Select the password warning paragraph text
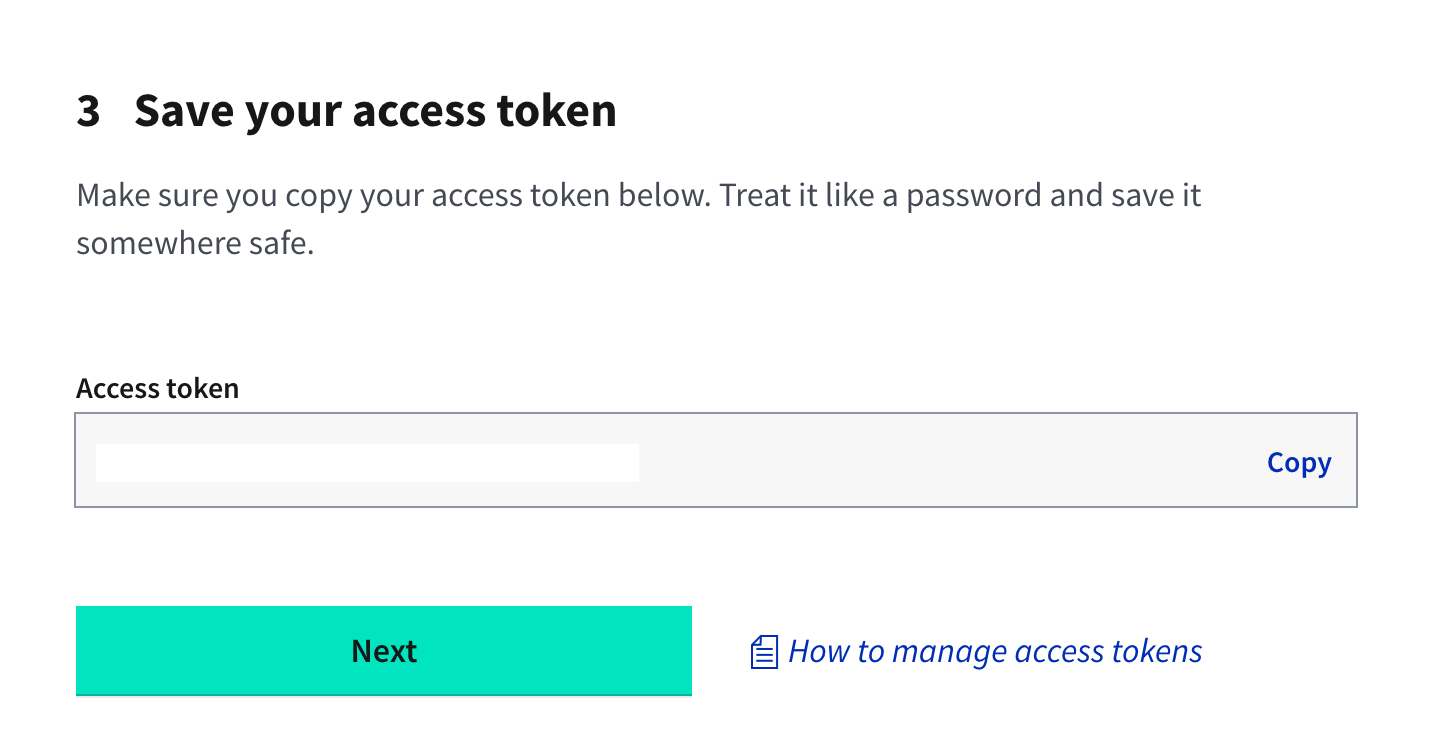 tap(640, 218)
